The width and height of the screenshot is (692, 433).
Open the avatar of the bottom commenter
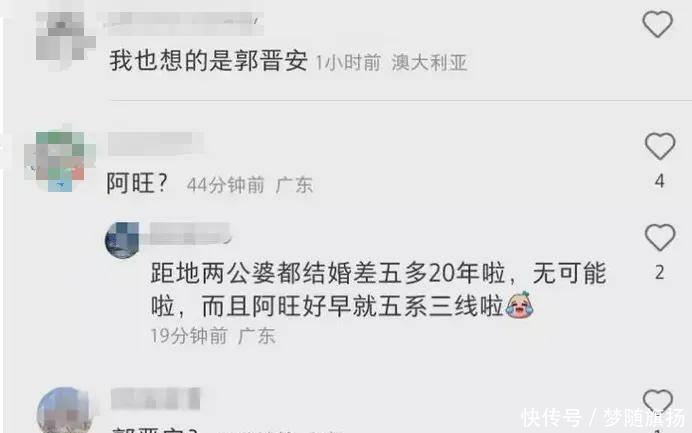click(x=64, y=410)
